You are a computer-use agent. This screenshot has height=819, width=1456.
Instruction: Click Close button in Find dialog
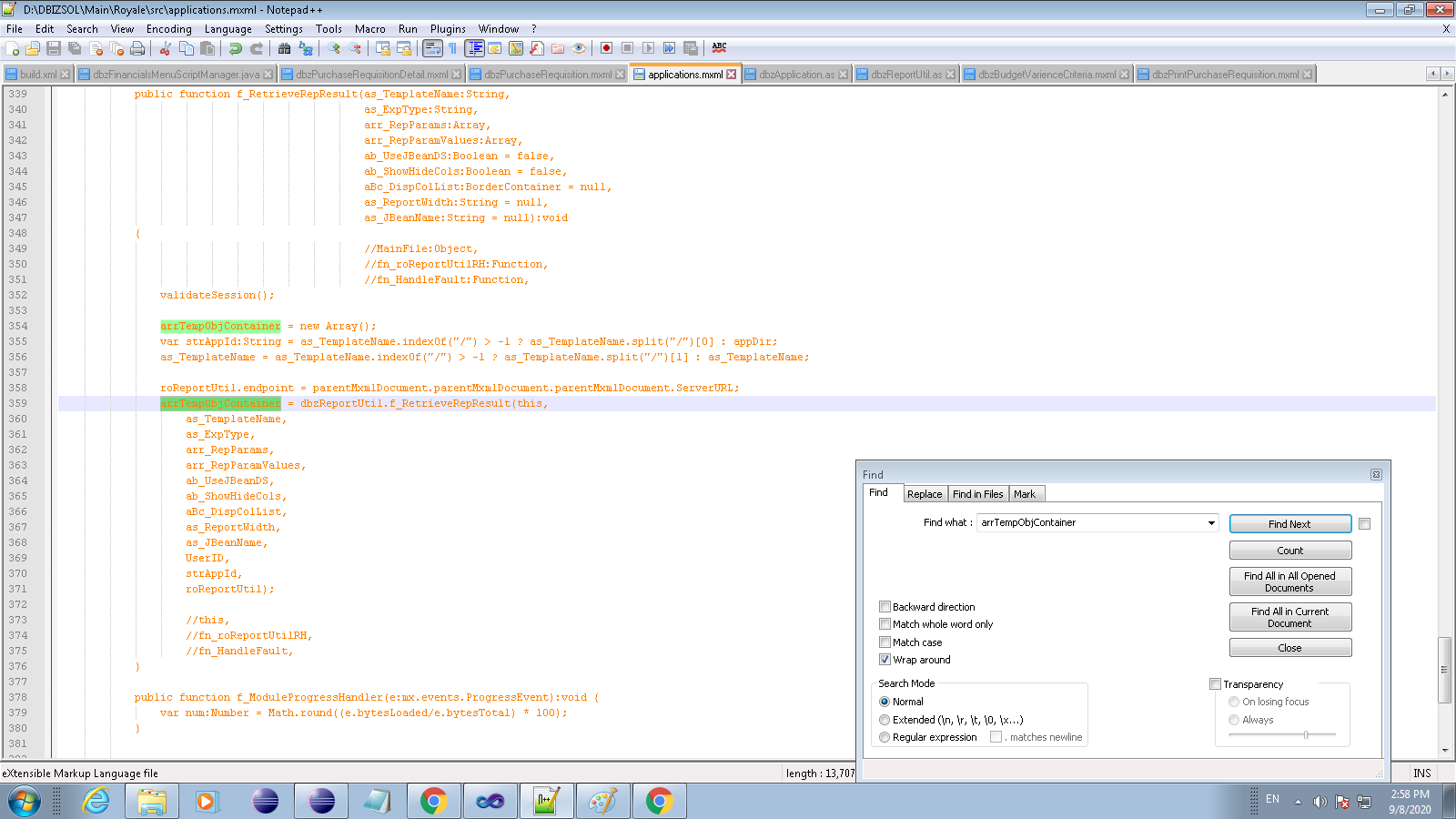[x=1289, y=648]
